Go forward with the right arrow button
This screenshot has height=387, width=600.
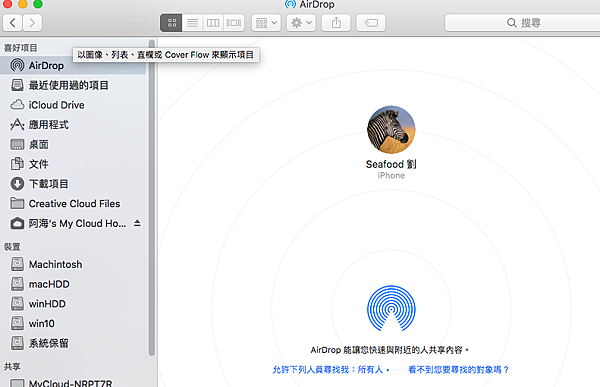[32, 23]
